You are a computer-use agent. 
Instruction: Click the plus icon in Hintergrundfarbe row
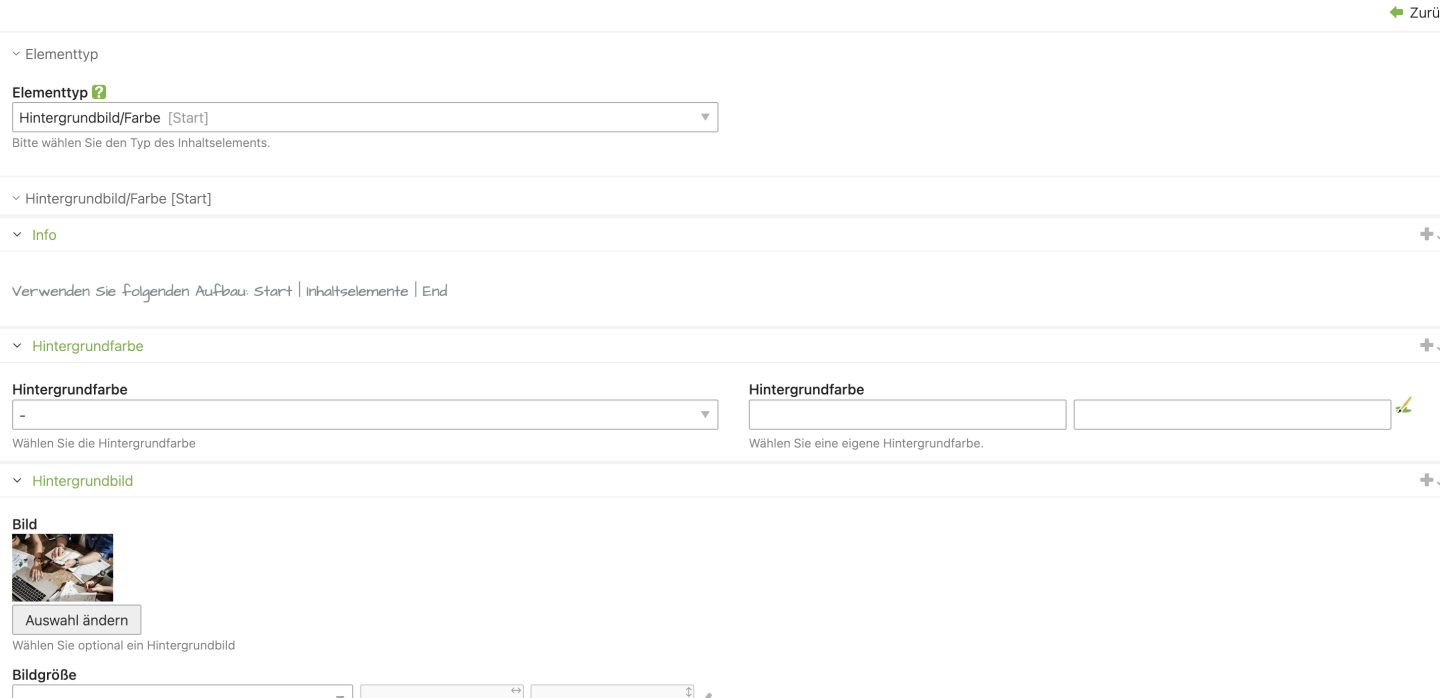pos(1426,345)
